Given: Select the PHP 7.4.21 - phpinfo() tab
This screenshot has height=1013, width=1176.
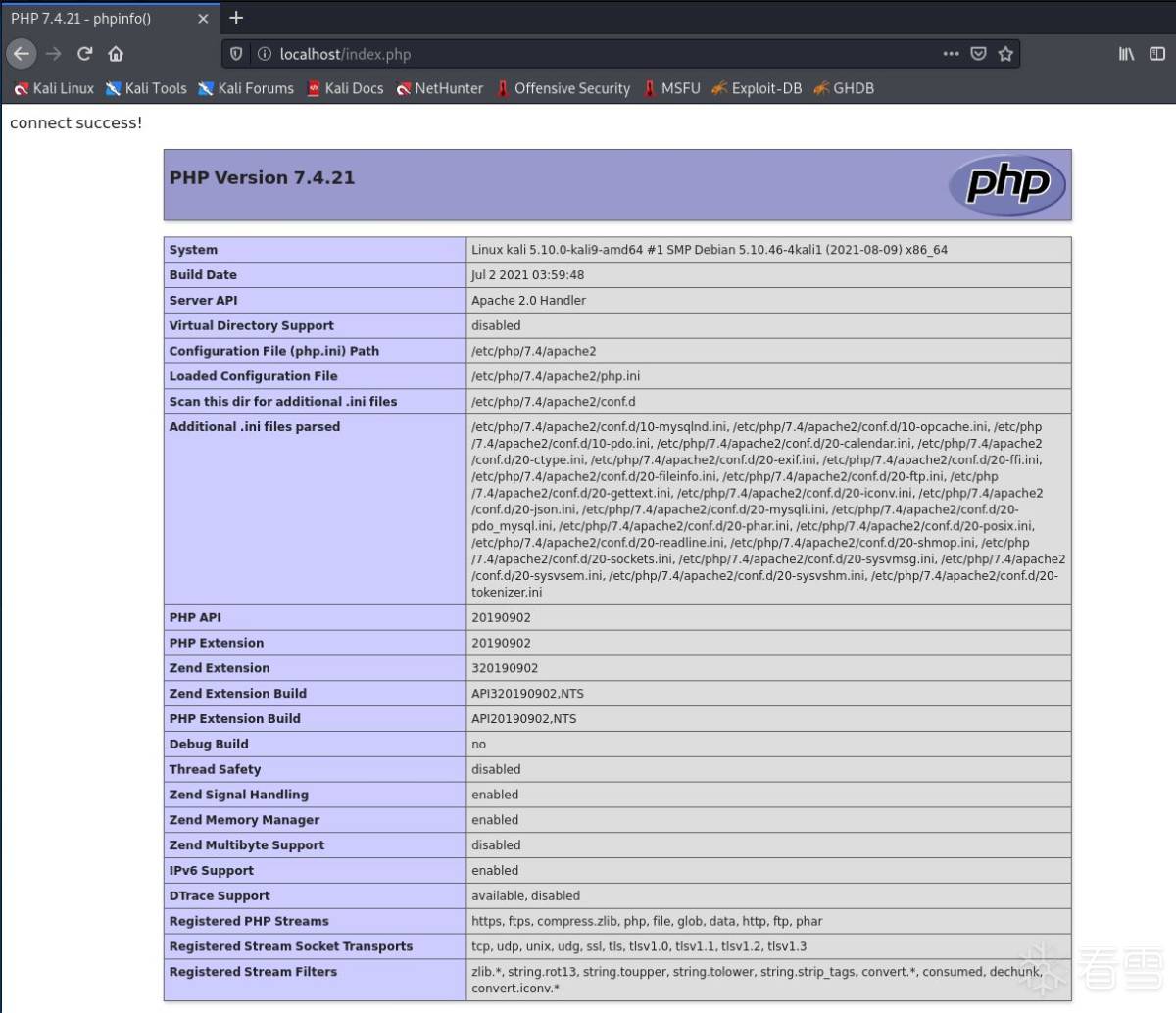Looking at the screenshot, I should point(110,19).
